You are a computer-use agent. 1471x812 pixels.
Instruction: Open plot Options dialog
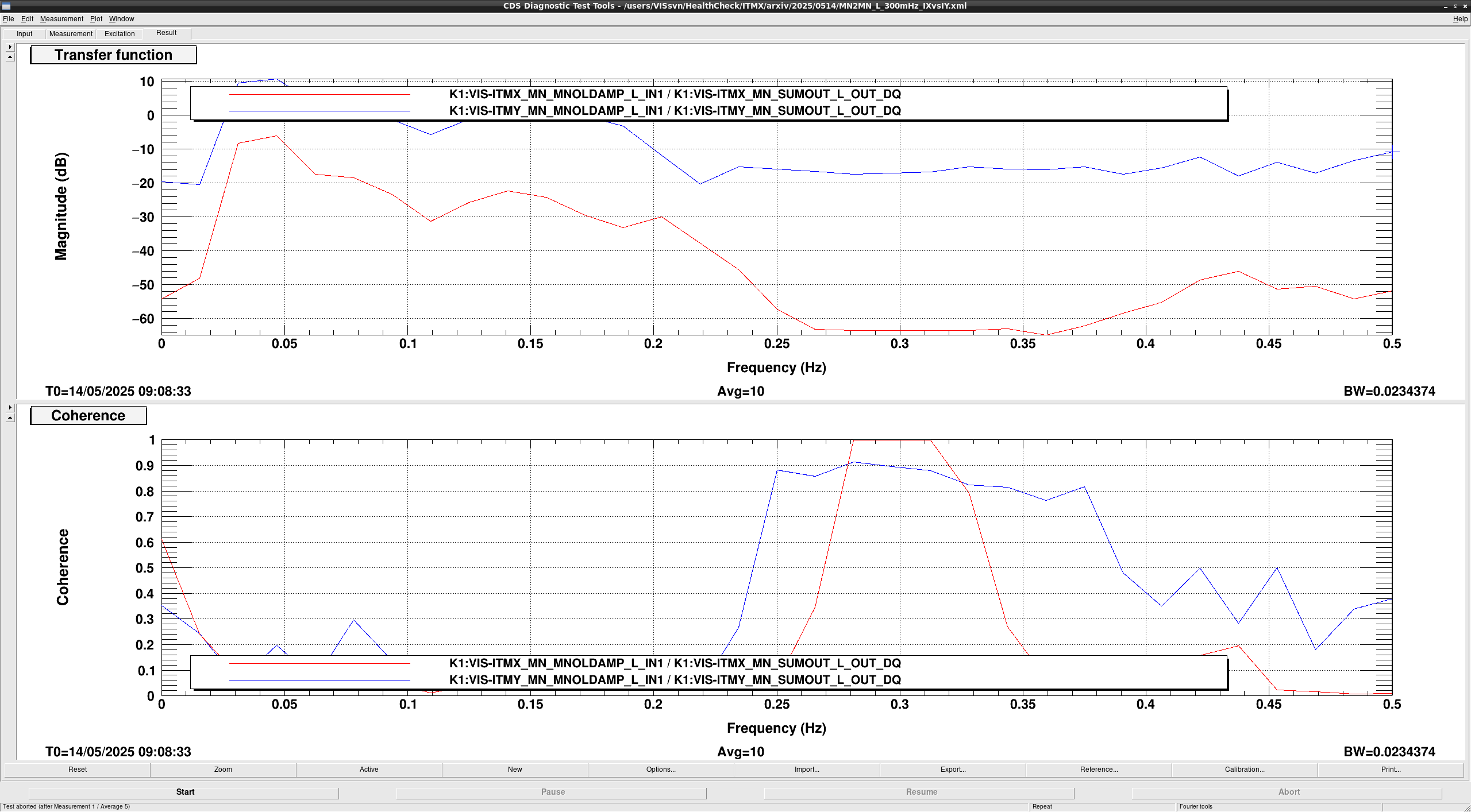click(661, 770)
